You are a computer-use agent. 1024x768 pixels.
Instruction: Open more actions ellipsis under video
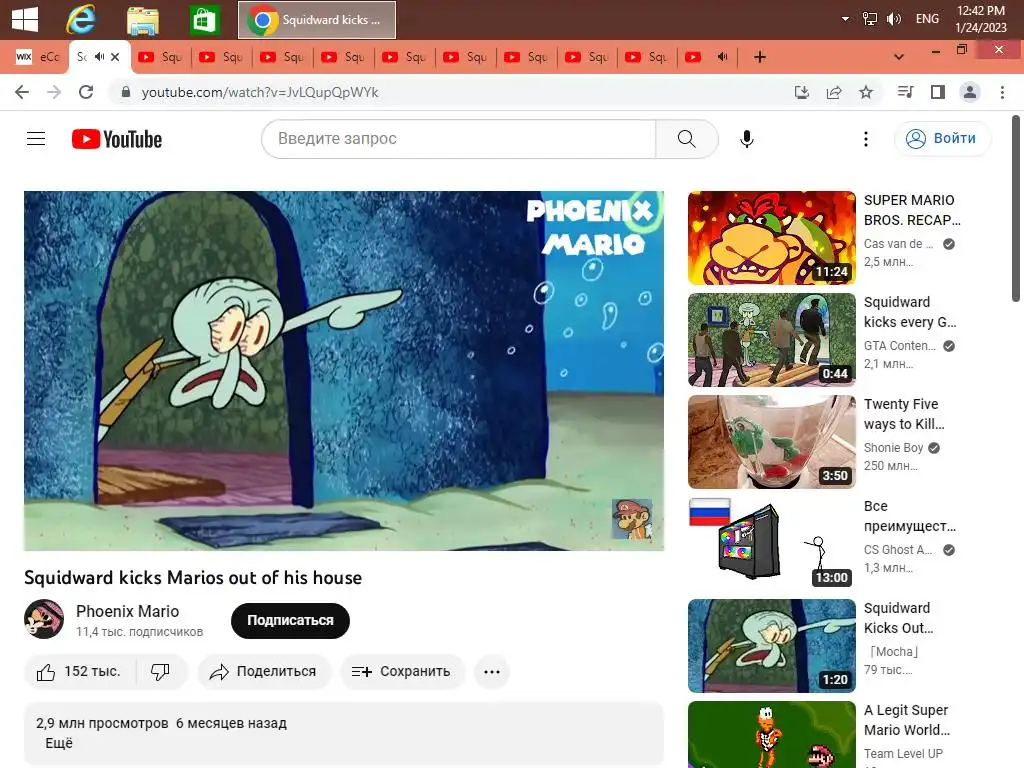tap(492, 671)
